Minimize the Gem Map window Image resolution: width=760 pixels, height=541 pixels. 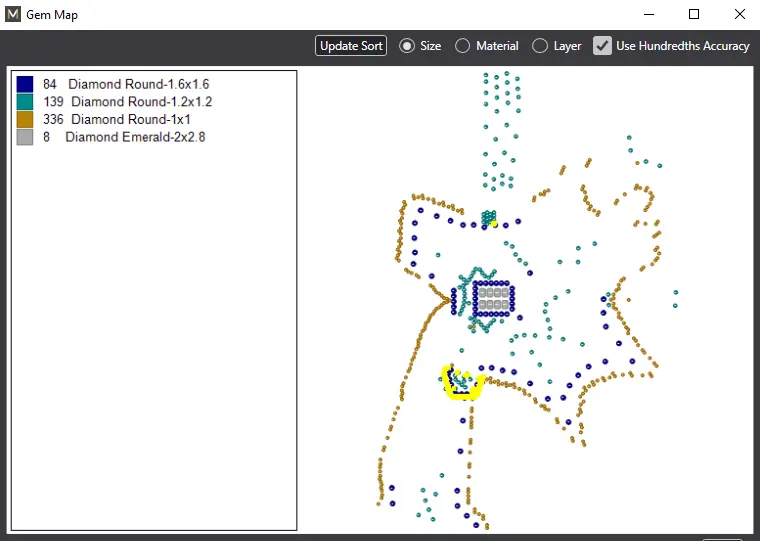649,15
